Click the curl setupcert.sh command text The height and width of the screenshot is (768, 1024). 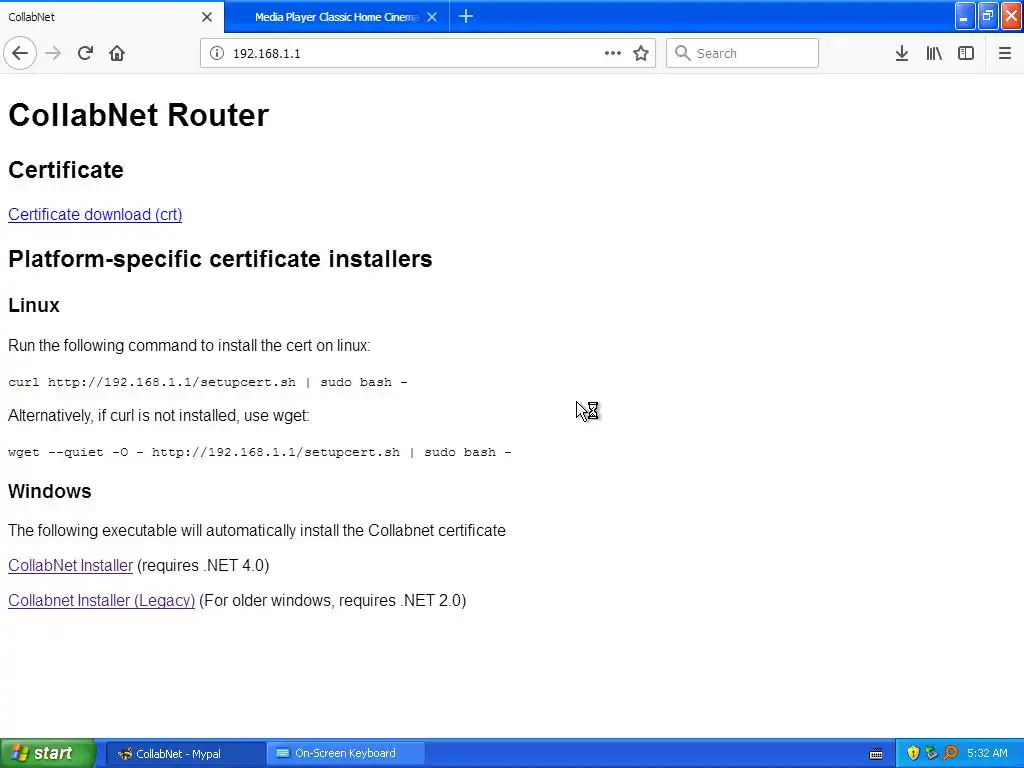pyautogui.click(x=208, y=382)
